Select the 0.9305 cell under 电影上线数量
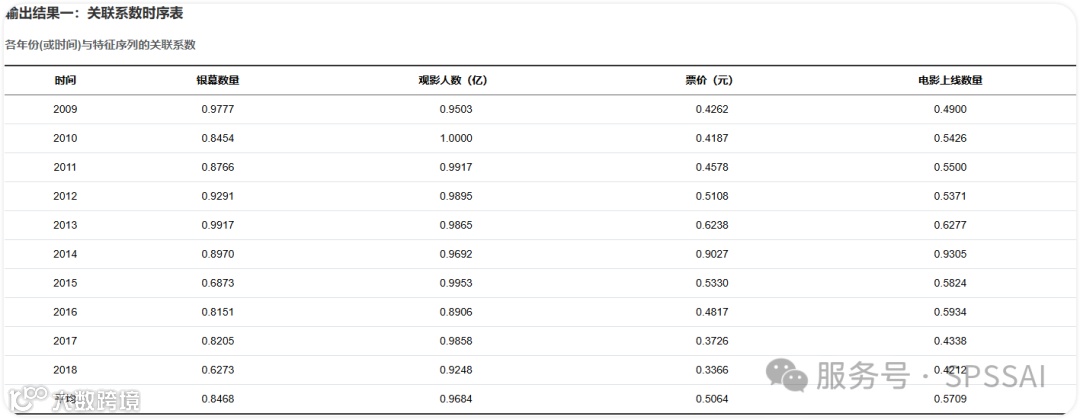 tap(950, 254)
